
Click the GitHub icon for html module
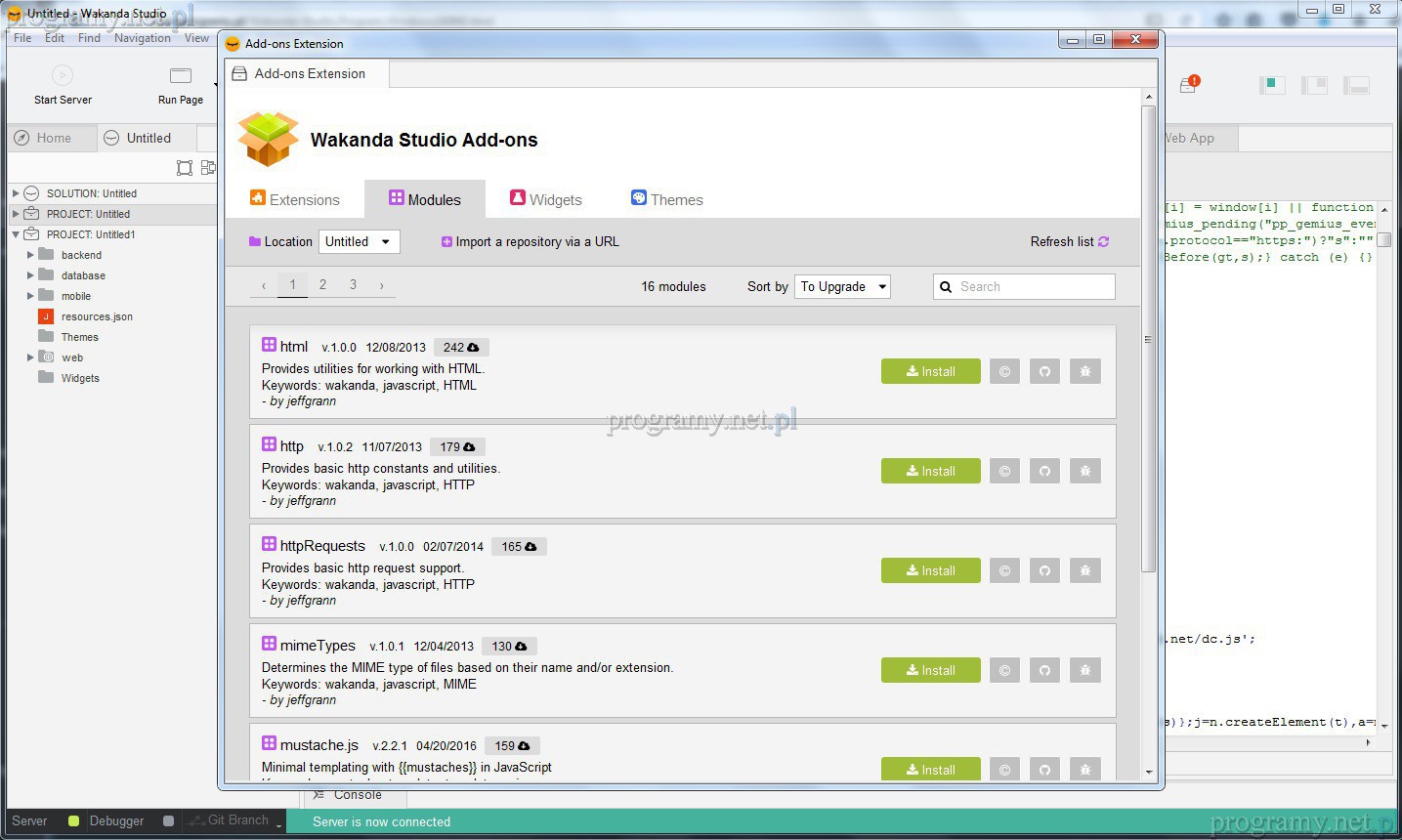1044,371
